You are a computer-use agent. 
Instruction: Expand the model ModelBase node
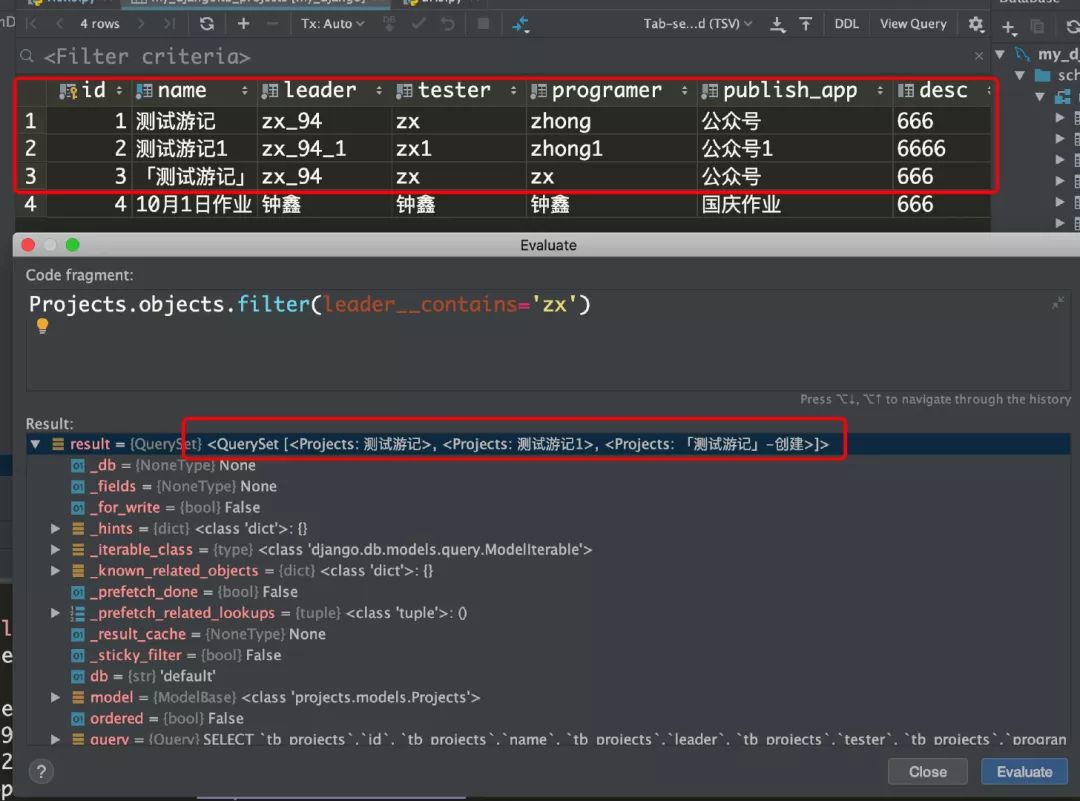pos(56,697)
